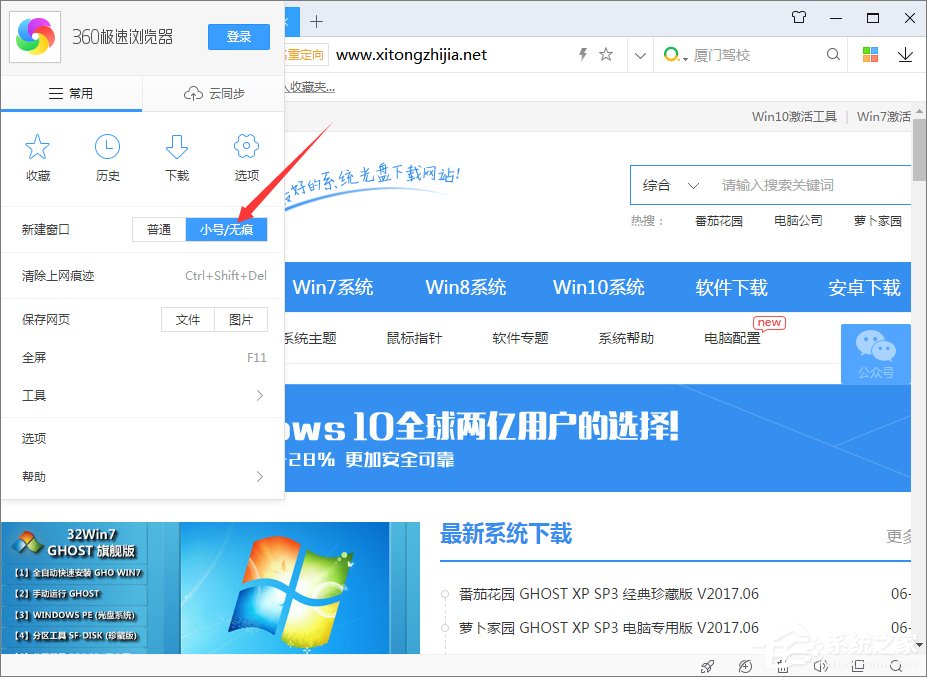Image resolution: width=927 pixels, height=677 pixels.
Task: Switch to the 云同步 tab in the menu
Action: tap(212, 92)
